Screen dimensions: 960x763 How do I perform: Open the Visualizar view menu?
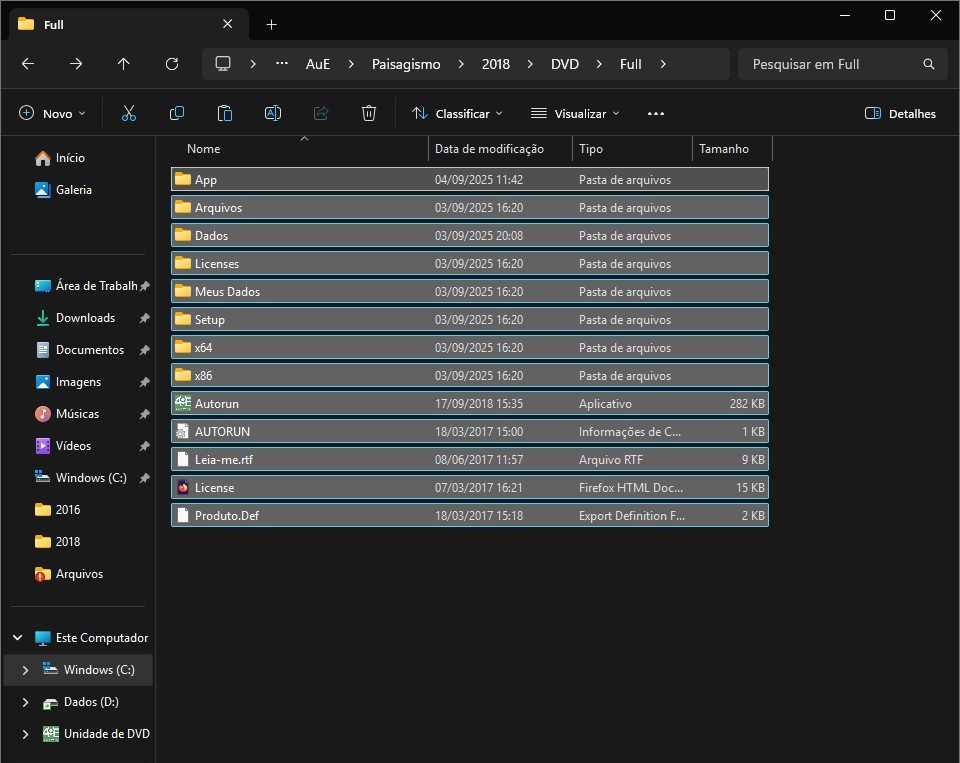[x=575, y=114]
